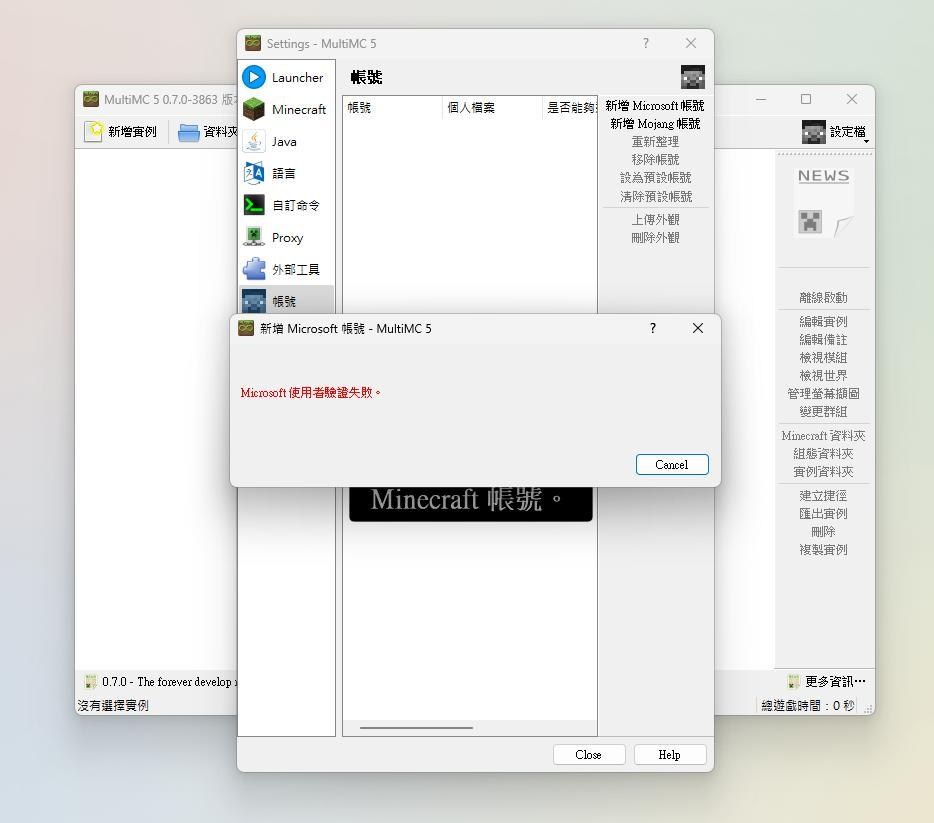
Task: Click 設為預設帳號 button
Action: click(655, 178)
